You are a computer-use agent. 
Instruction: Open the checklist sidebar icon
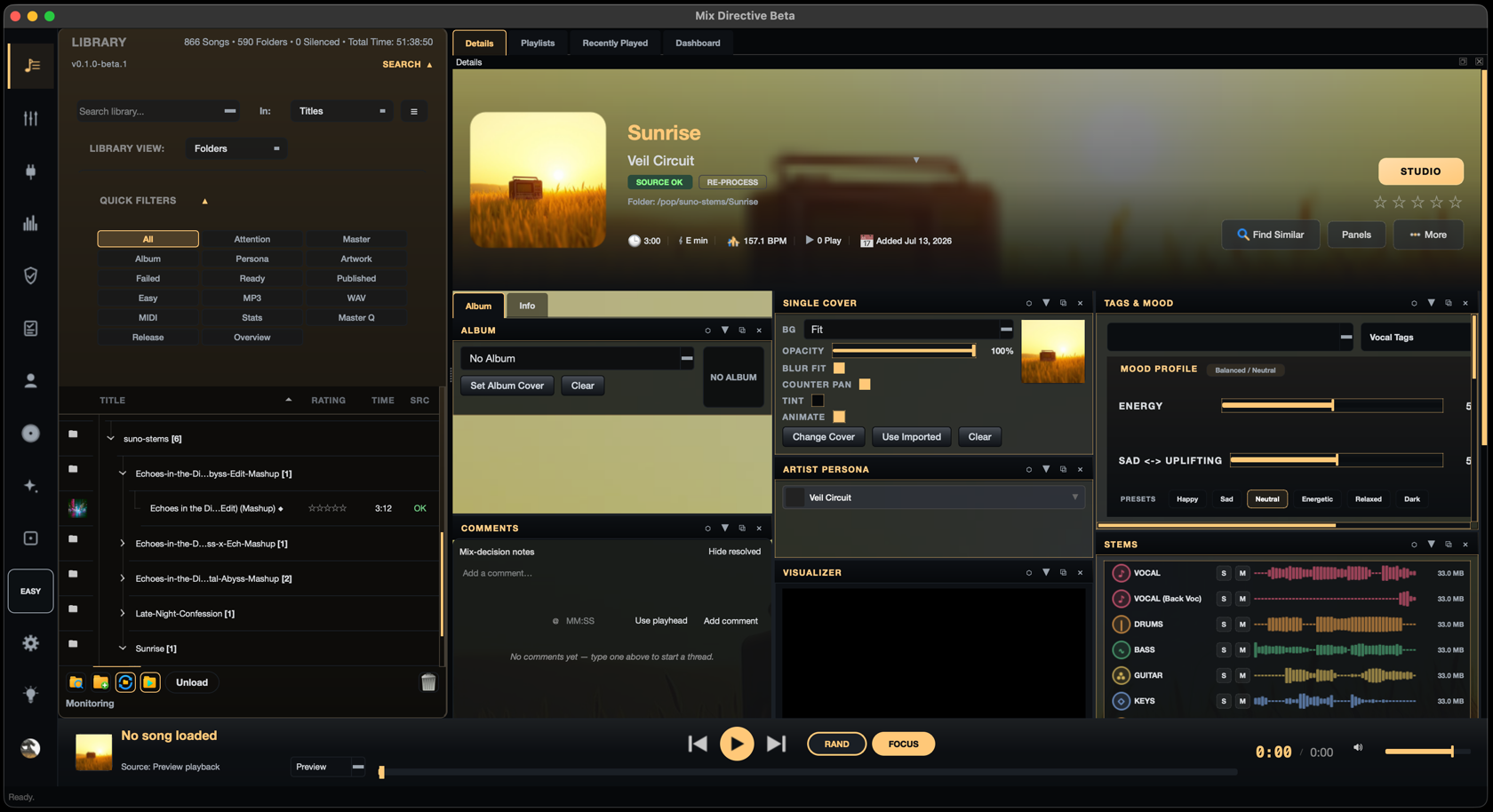(x=31, y=328)
